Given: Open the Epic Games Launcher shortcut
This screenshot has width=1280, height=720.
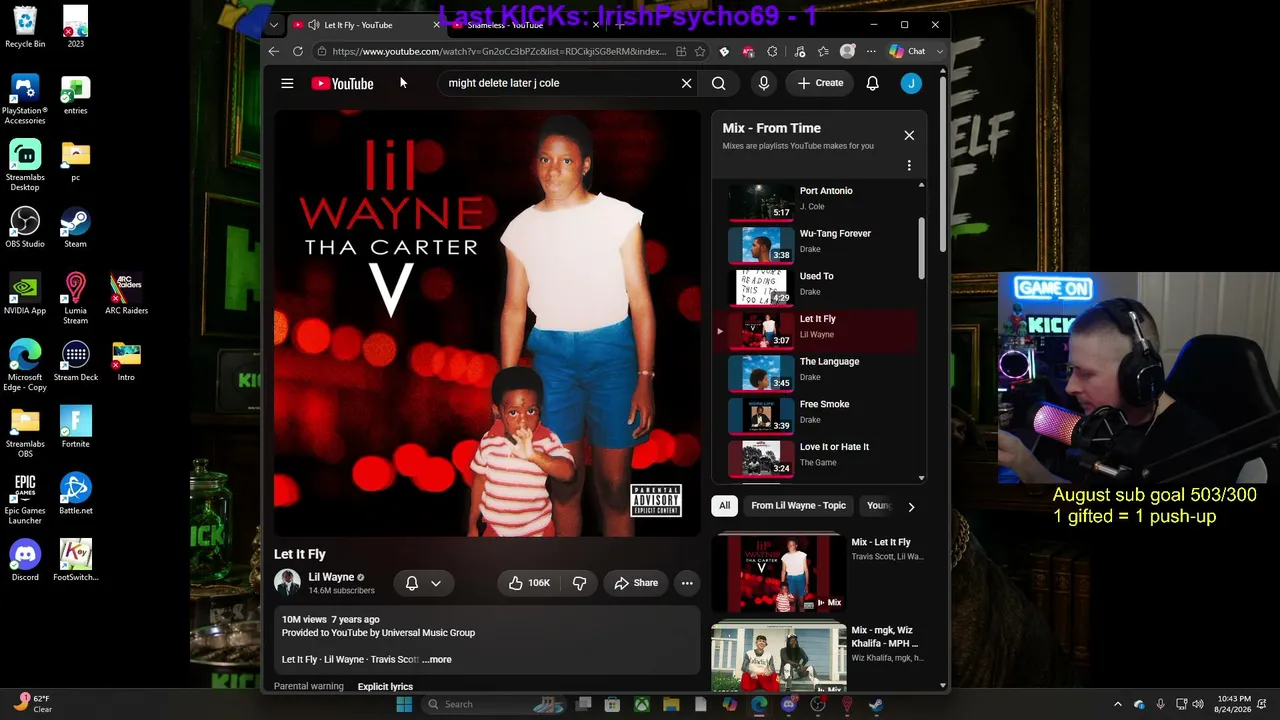Looking at the screenshot, I should [x=25, y=498].
